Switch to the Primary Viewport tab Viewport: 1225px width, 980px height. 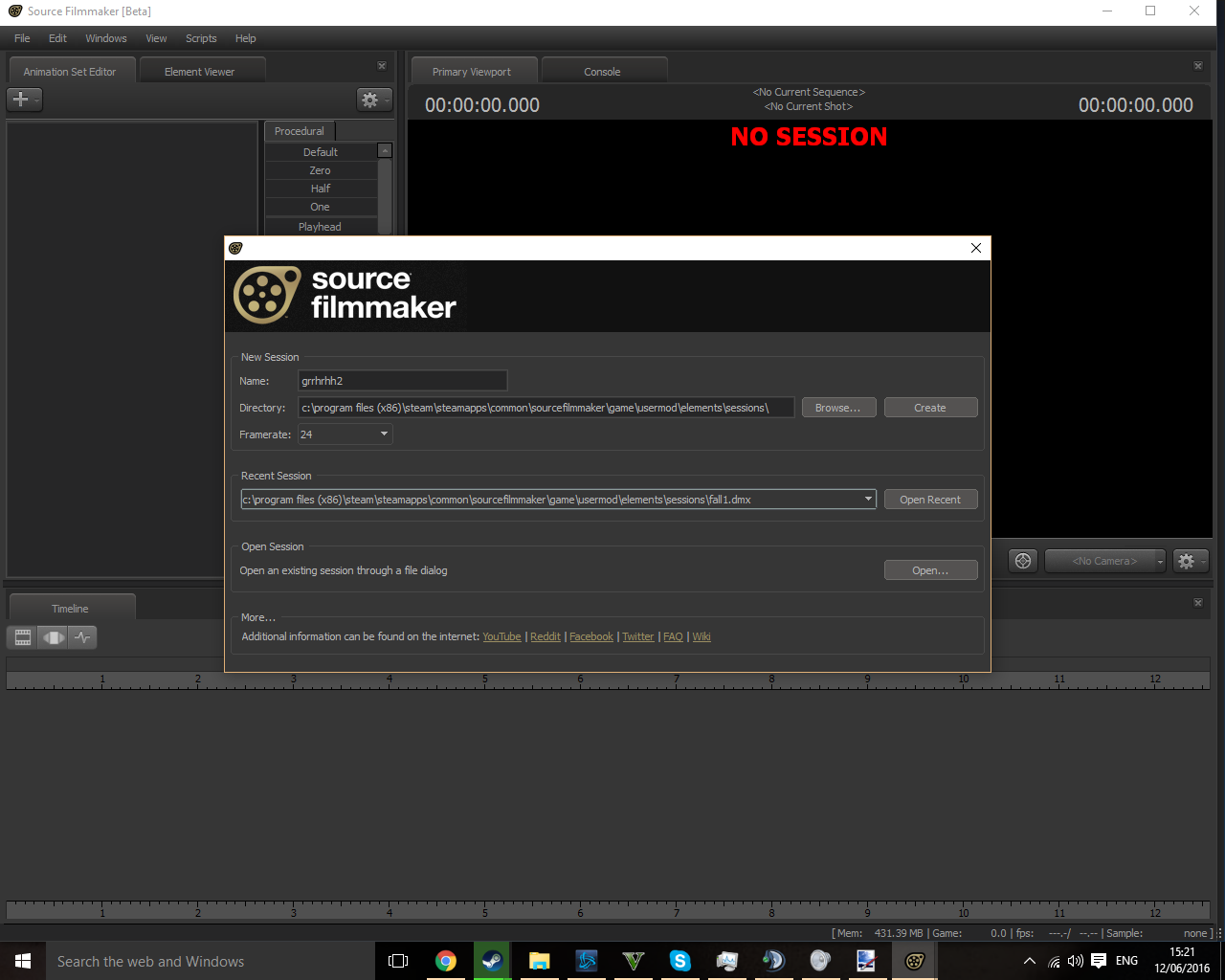click(x=472, y=71)
